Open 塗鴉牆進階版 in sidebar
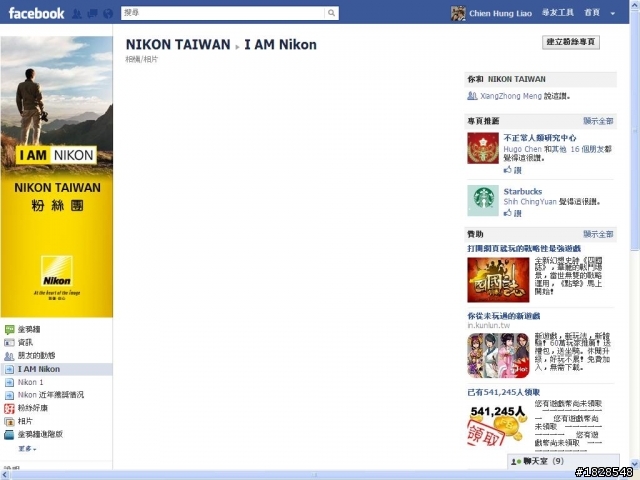This screenshot has width=640, height=480. click(x=40, y=434)
